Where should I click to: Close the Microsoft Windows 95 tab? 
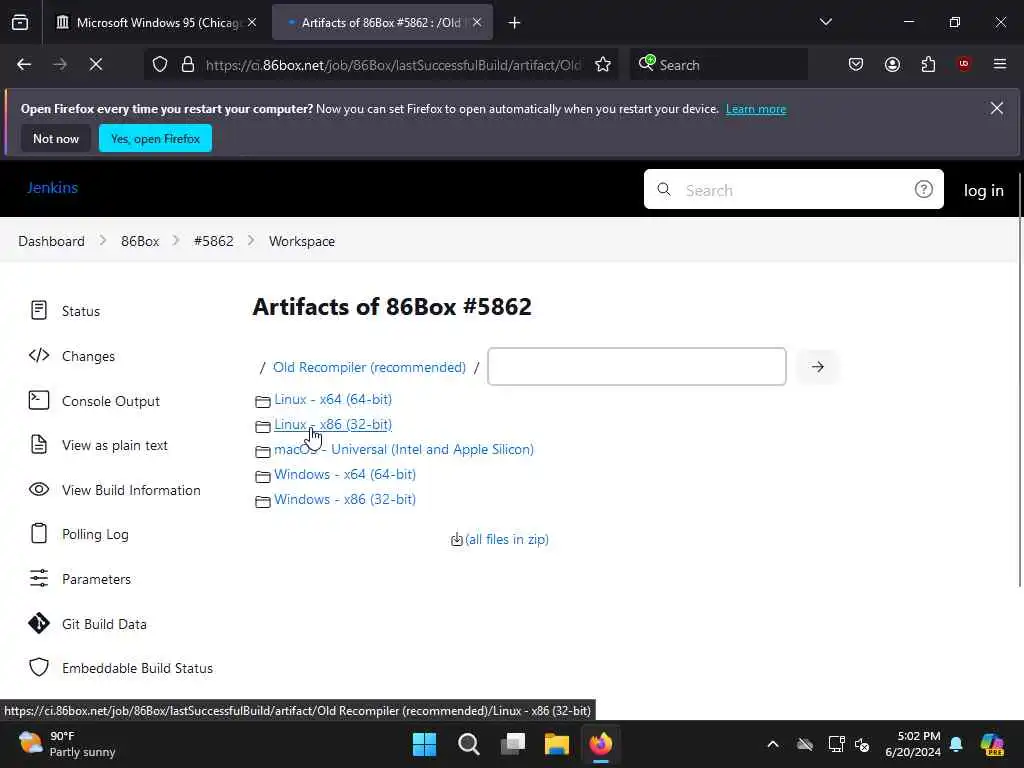pos(252,22)
